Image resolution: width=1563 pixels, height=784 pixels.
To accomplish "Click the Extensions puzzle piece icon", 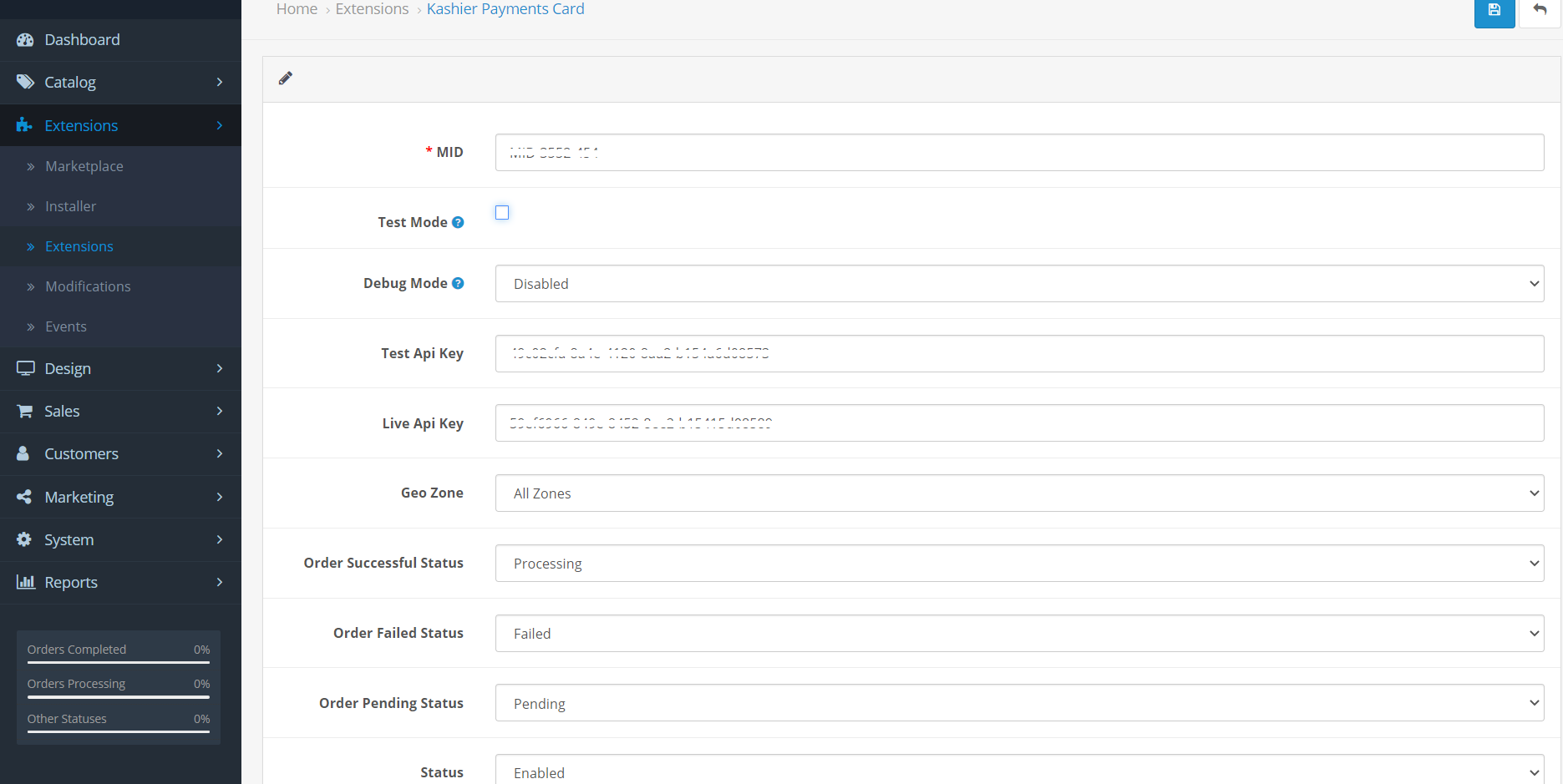I will (24, 125).
